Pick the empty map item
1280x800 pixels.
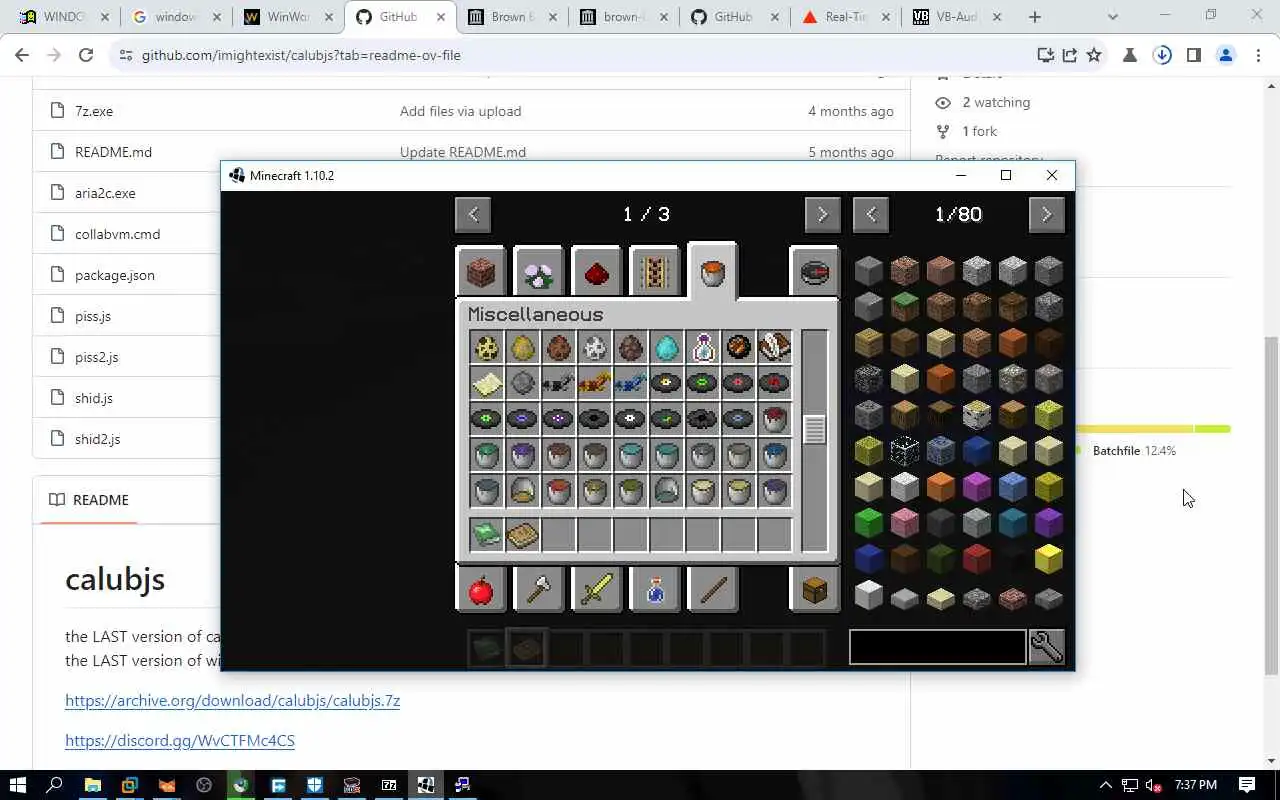tap(487, 383)
